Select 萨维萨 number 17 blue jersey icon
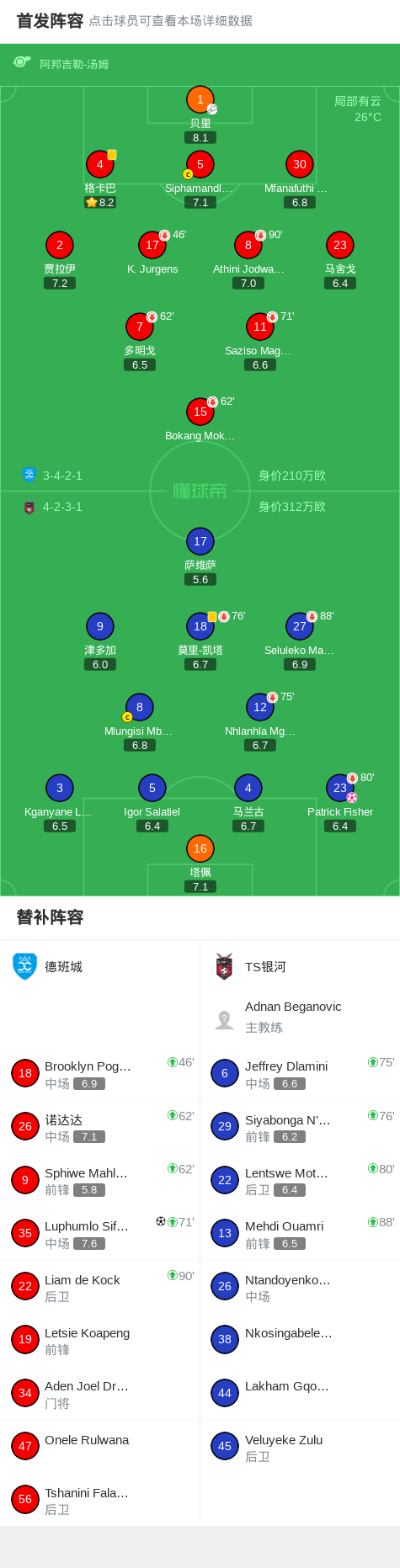Screen dimensions: 400x1568 coord(200,541)
